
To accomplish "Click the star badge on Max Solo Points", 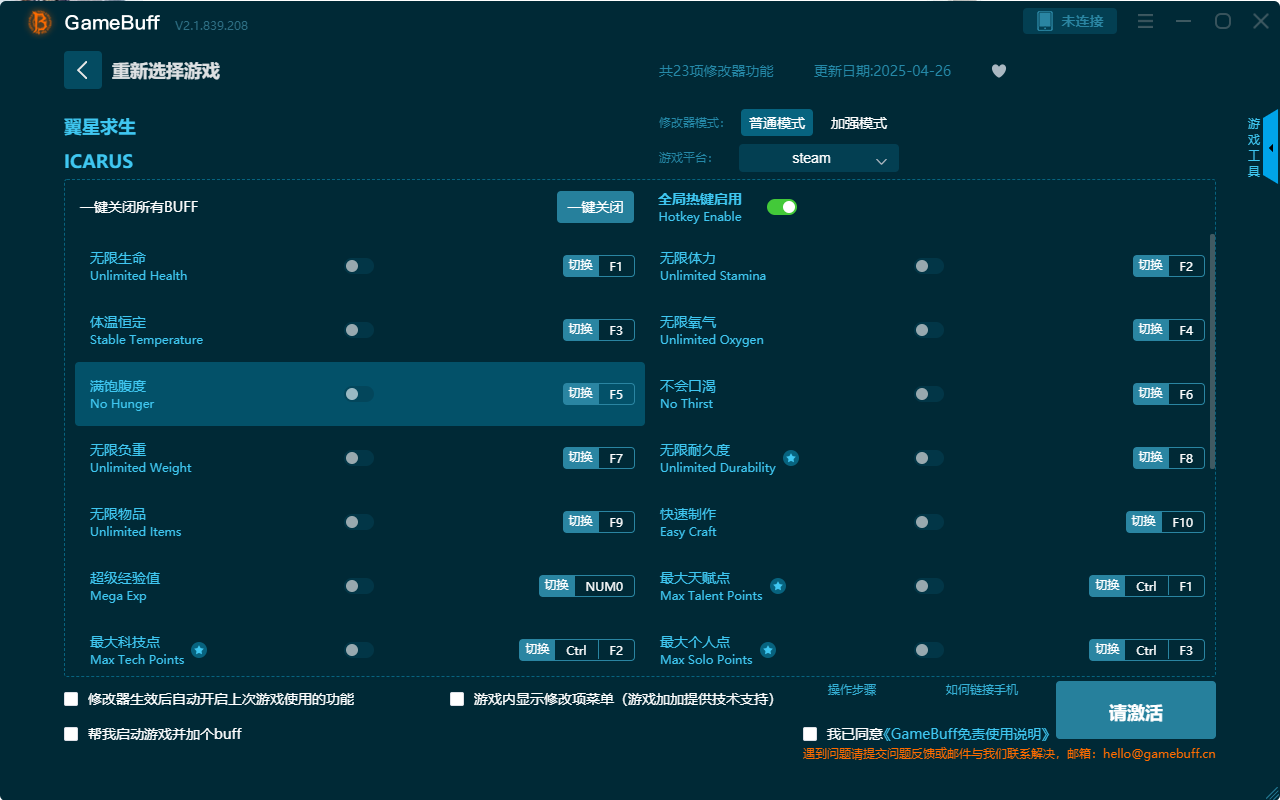I will tap(768, 650).
